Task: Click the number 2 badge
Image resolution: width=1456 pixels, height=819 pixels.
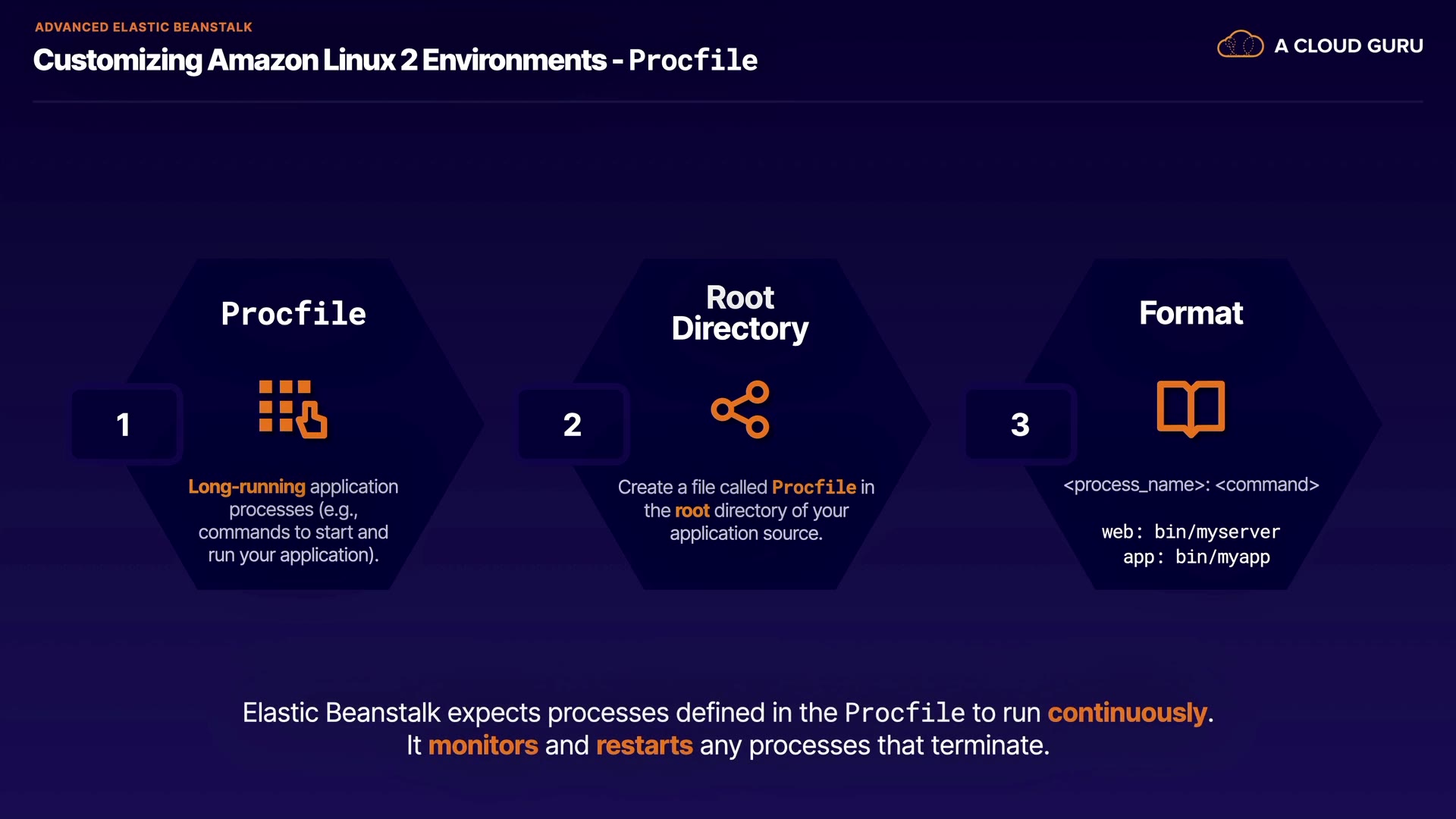Action: tap(573, 425)
